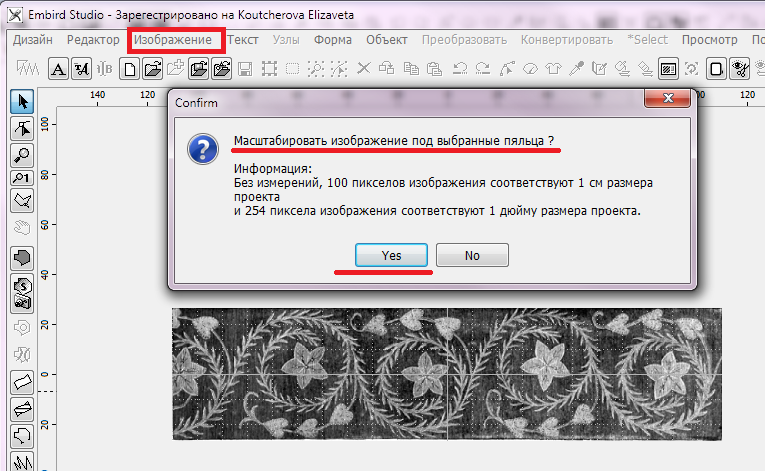Click the eraser with lines icon
This screenshot has height=471, width=765.
click(645, 69)
